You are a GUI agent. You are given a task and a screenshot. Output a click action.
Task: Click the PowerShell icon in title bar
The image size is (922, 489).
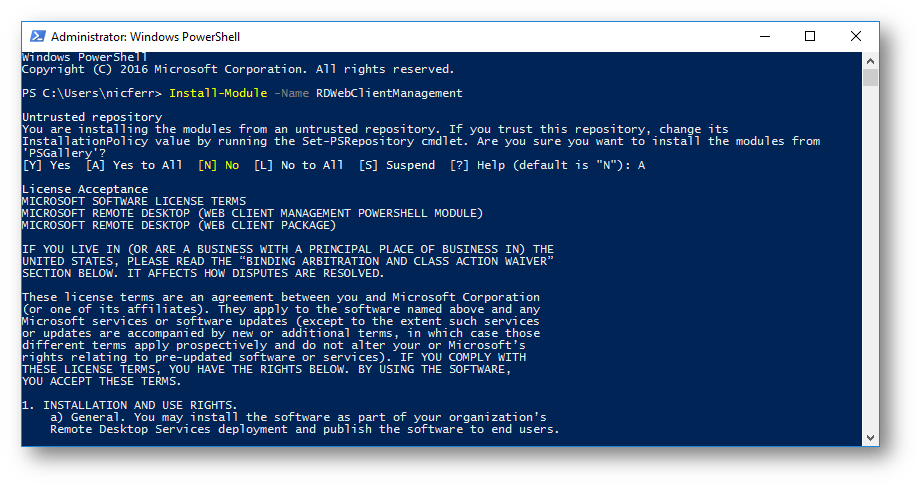[36, 37]
